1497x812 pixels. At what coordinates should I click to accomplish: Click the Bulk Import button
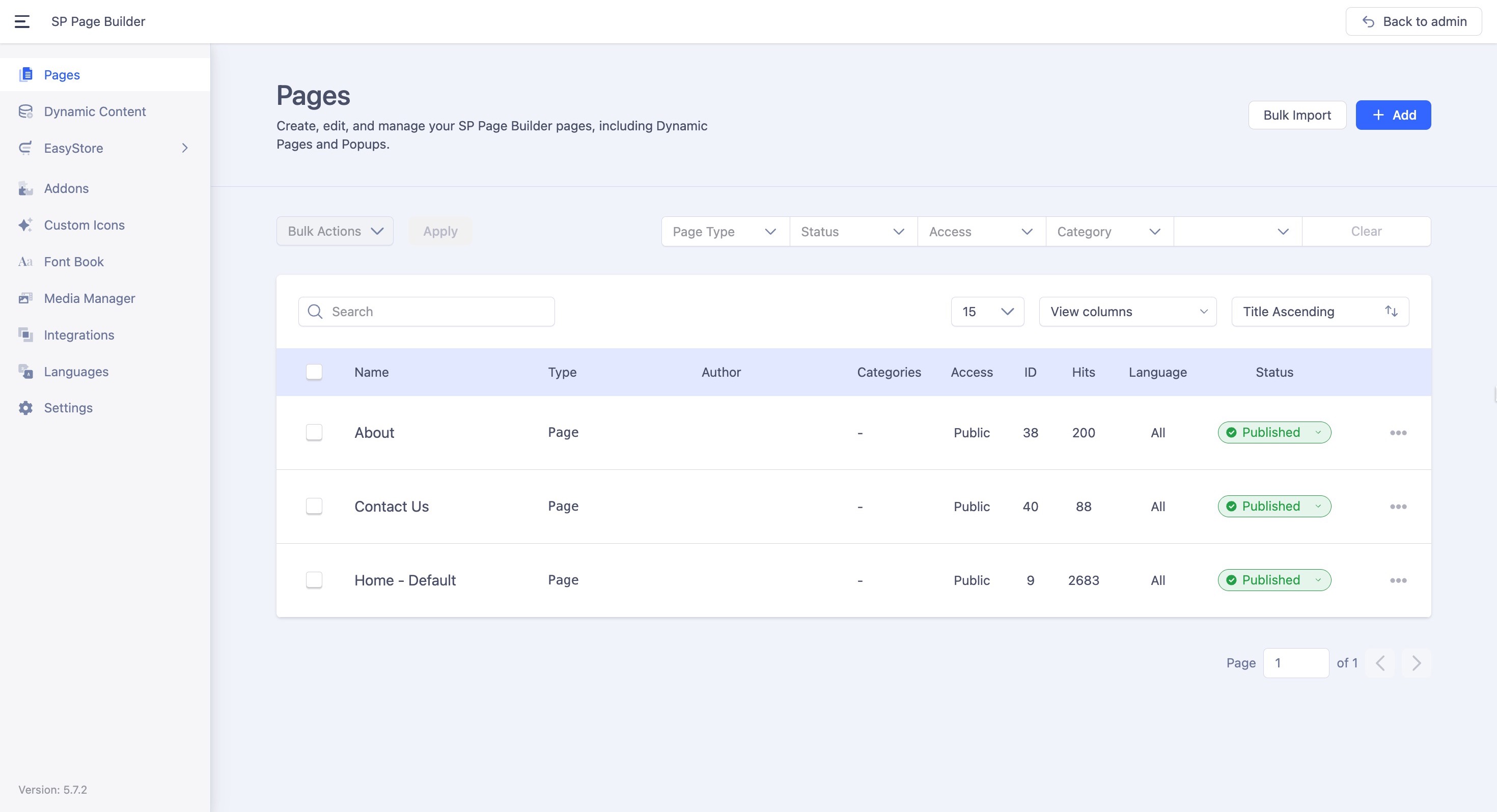[1296, 115]
